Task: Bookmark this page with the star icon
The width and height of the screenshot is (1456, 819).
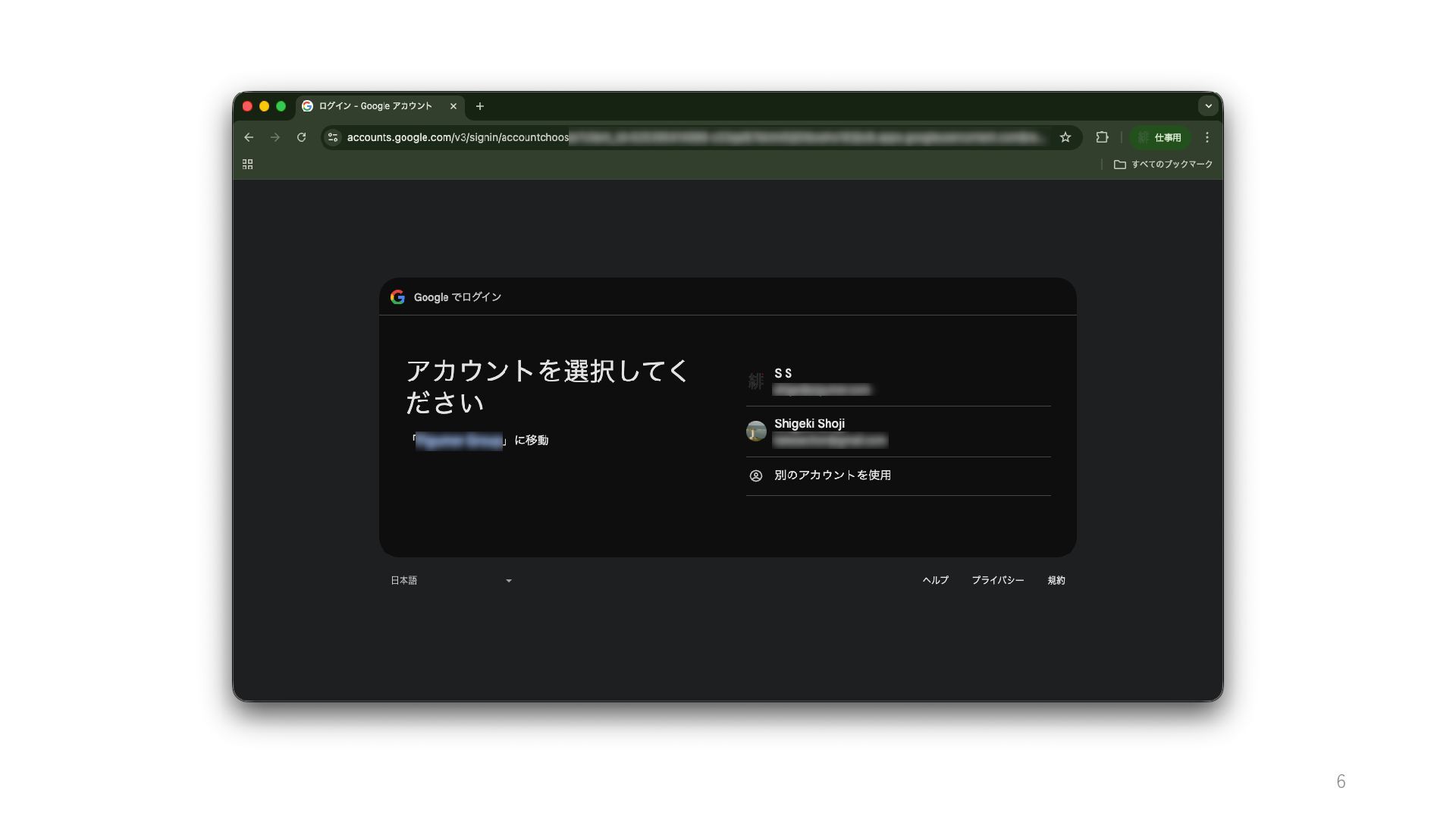Action: coord(1065,137)
